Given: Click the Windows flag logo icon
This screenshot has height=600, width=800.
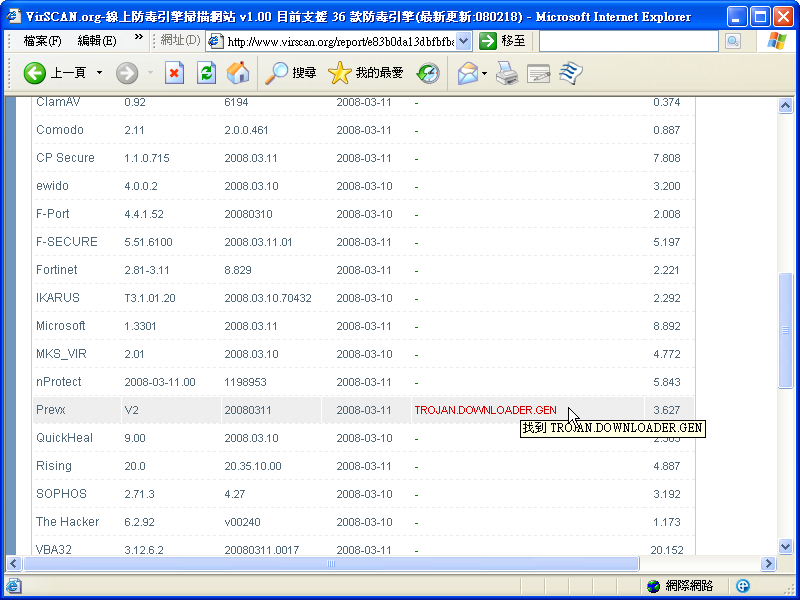Looking at the screenshot, I should point(777,41).
